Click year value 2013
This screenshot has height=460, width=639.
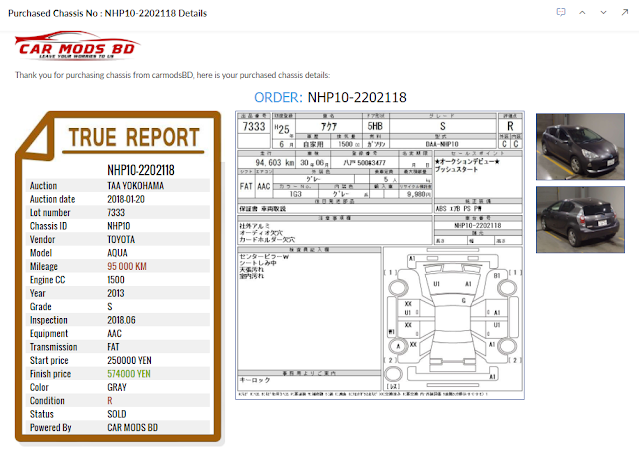(x=116, y=293)
